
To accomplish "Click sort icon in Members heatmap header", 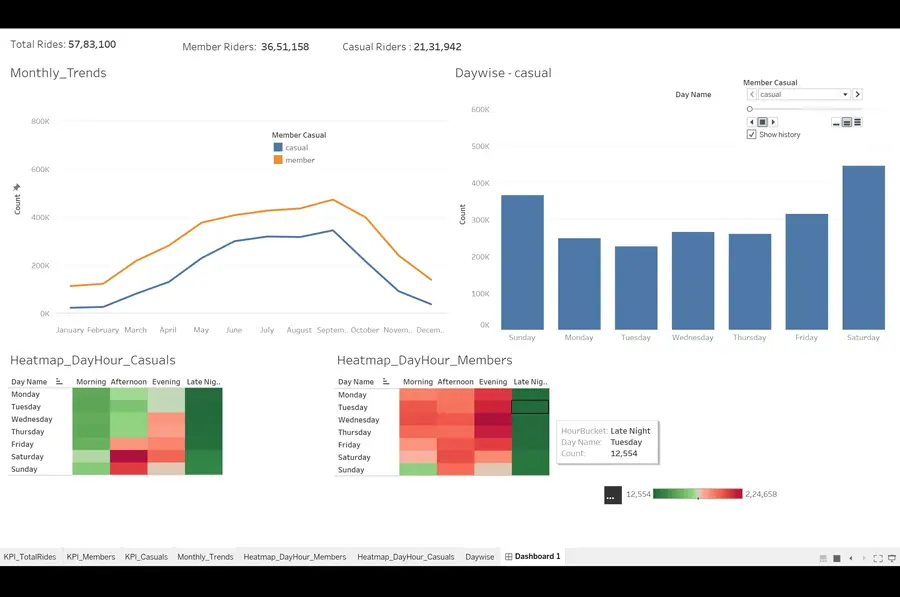I will 386,381.
